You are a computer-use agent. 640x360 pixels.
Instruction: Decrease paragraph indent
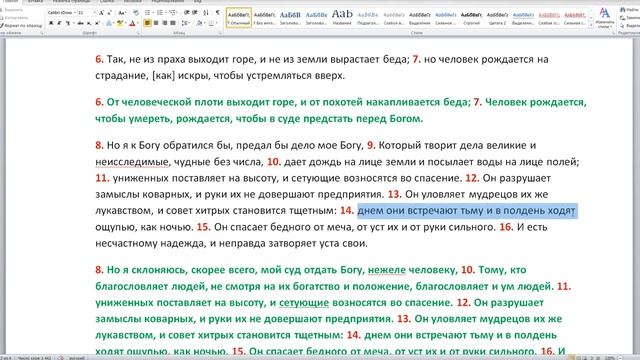[x=187, y=13]
